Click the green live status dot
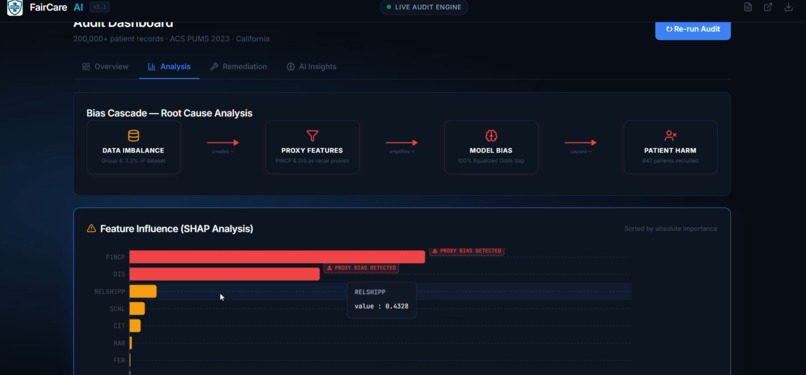The image size is (806, 375). (389, 7)
